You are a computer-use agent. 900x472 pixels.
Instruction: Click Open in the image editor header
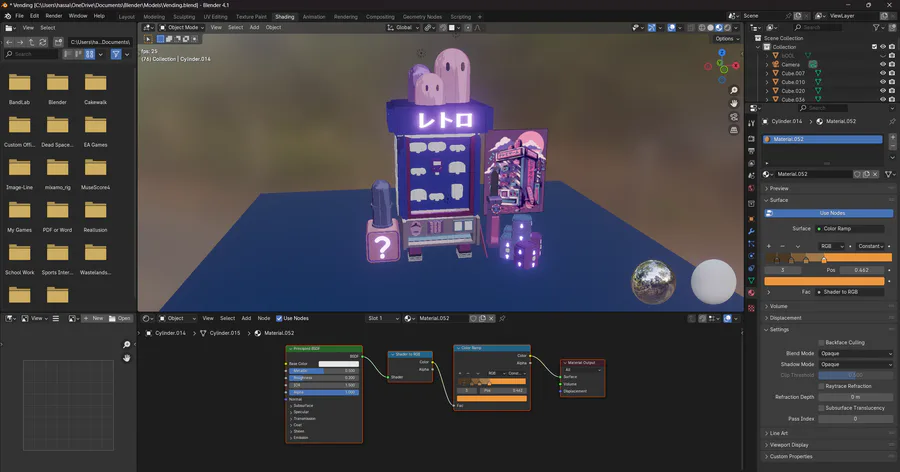120,318
